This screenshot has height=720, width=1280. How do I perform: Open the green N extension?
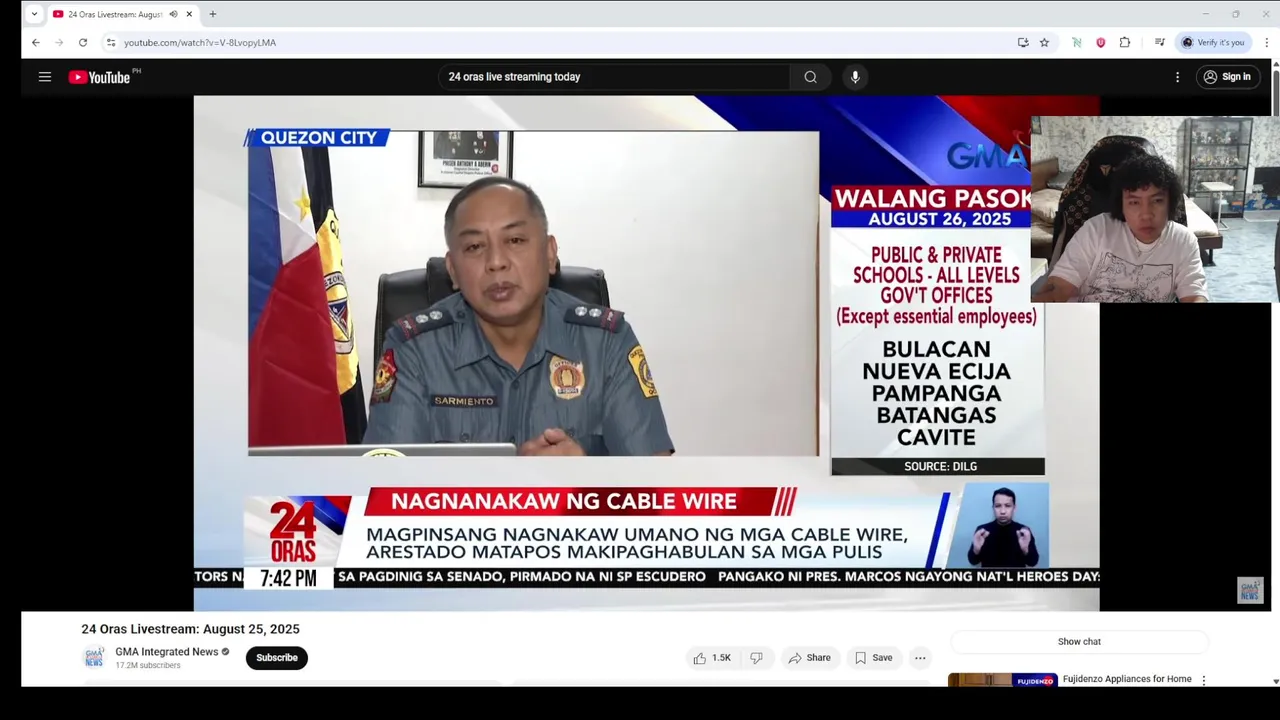coord(1076,42)
